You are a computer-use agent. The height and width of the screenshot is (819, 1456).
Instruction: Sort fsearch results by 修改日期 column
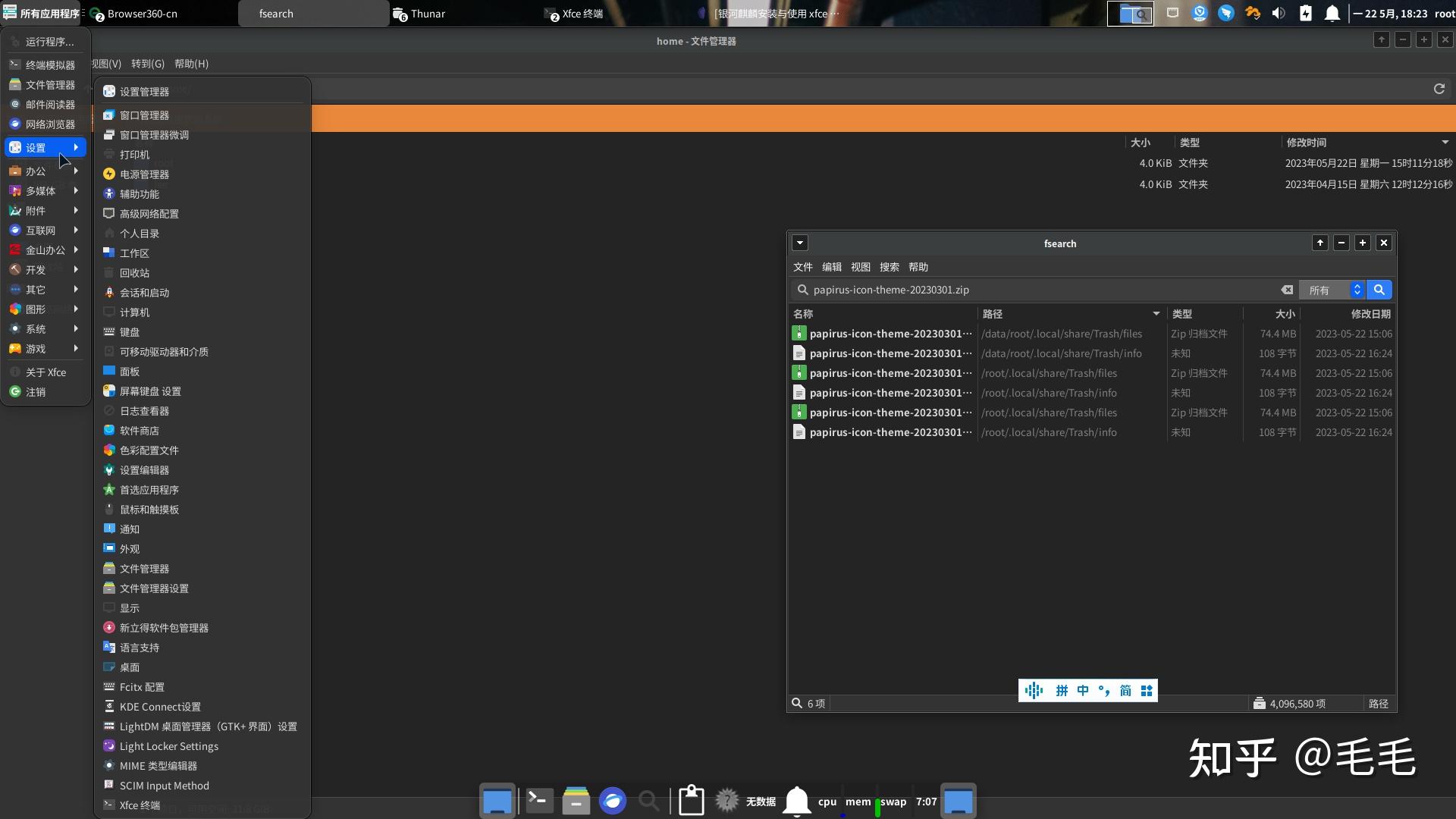click(1348, 314)
